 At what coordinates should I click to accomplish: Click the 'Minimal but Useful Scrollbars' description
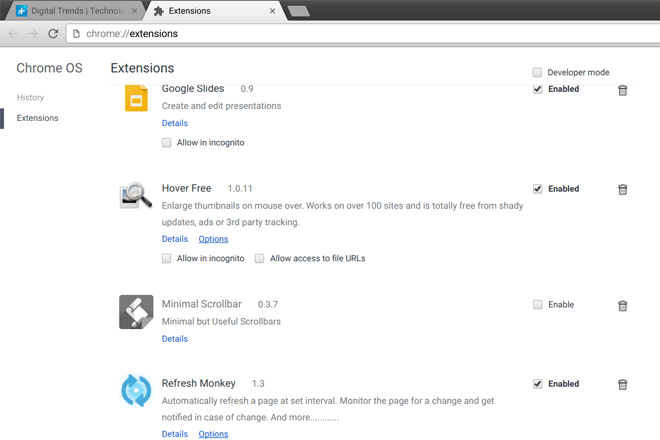pyautogui.click(x=221, y=321)
